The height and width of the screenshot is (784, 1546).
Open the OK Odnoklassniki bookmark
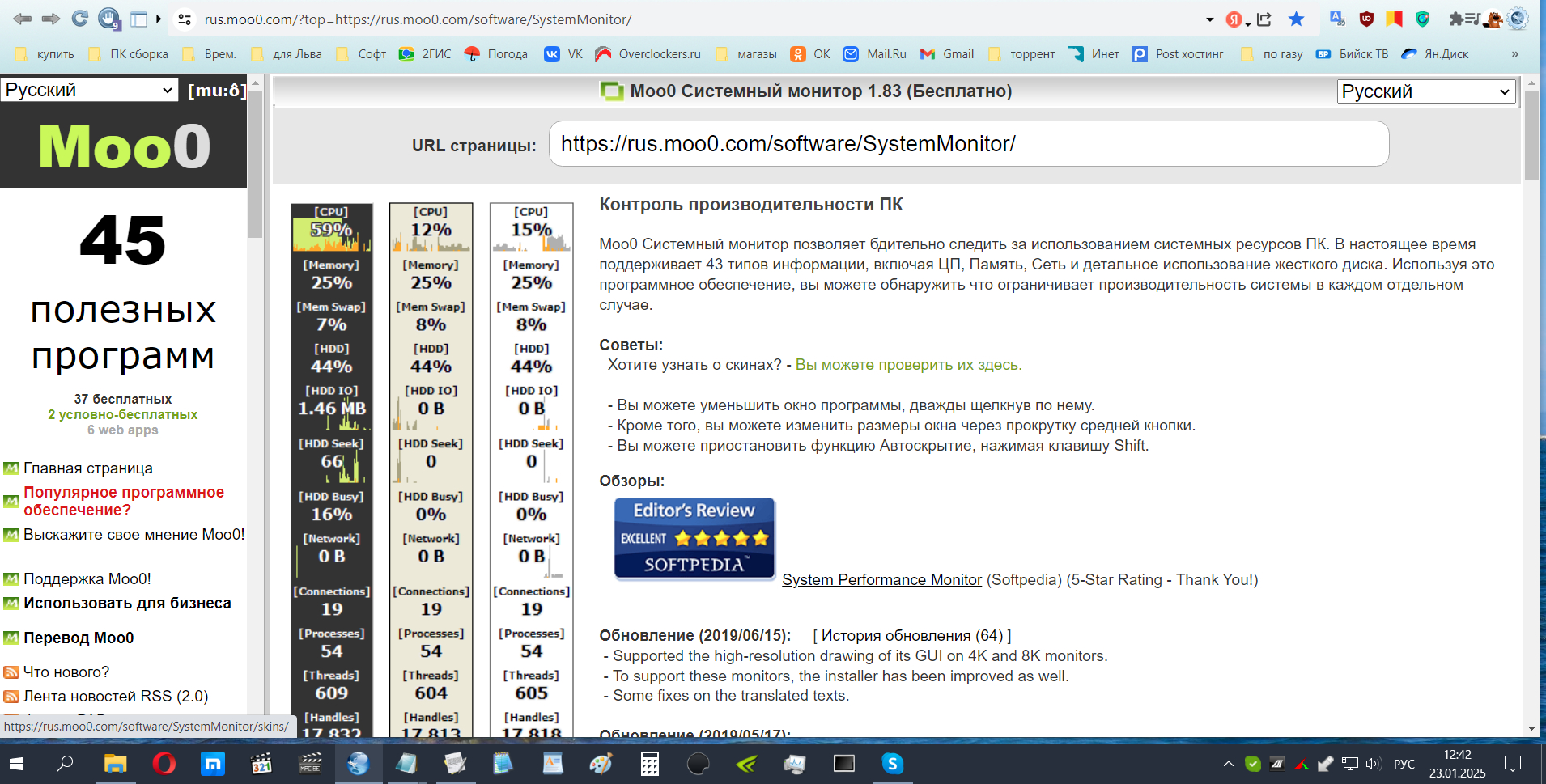[810, 54]
